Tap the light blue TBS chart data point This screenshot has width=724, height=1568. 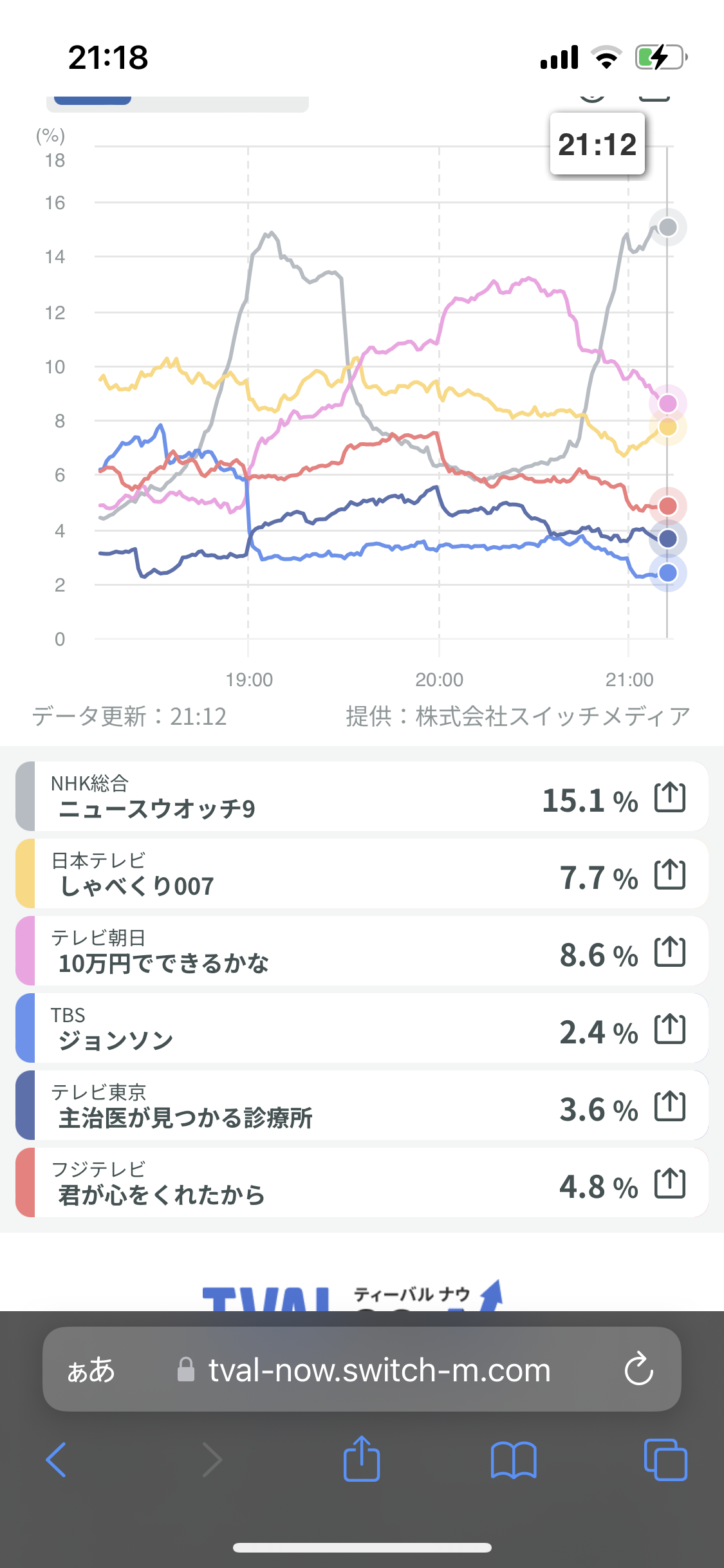668,573
